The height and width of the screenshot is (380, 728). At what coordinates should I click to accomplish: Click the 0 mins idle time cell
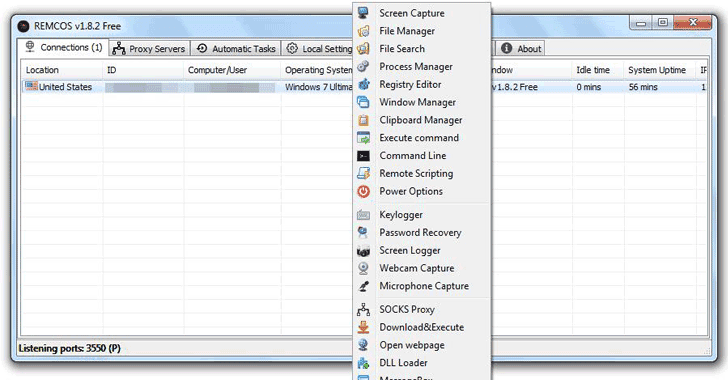pyautogui.click(x=589, y=87)
